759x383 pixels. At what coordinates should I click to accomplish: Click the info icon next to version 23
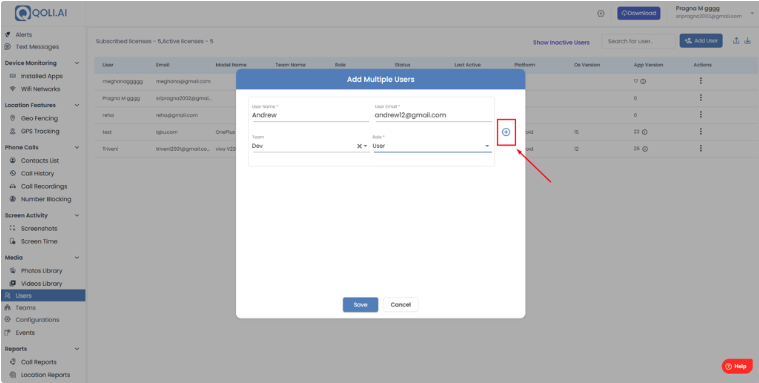[645, 132]
